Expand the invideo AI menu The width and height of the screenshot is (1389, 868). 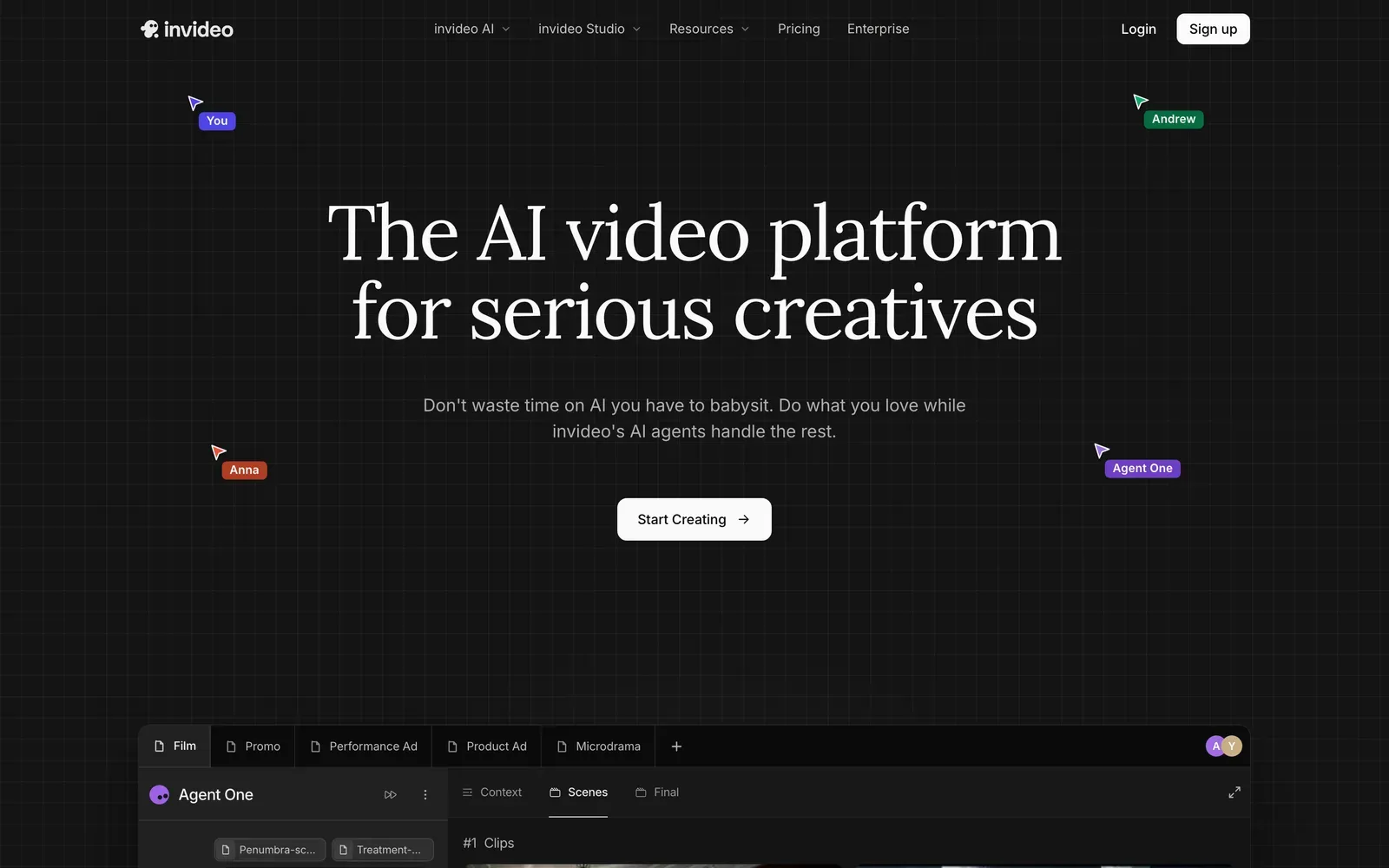click(471, 29)
